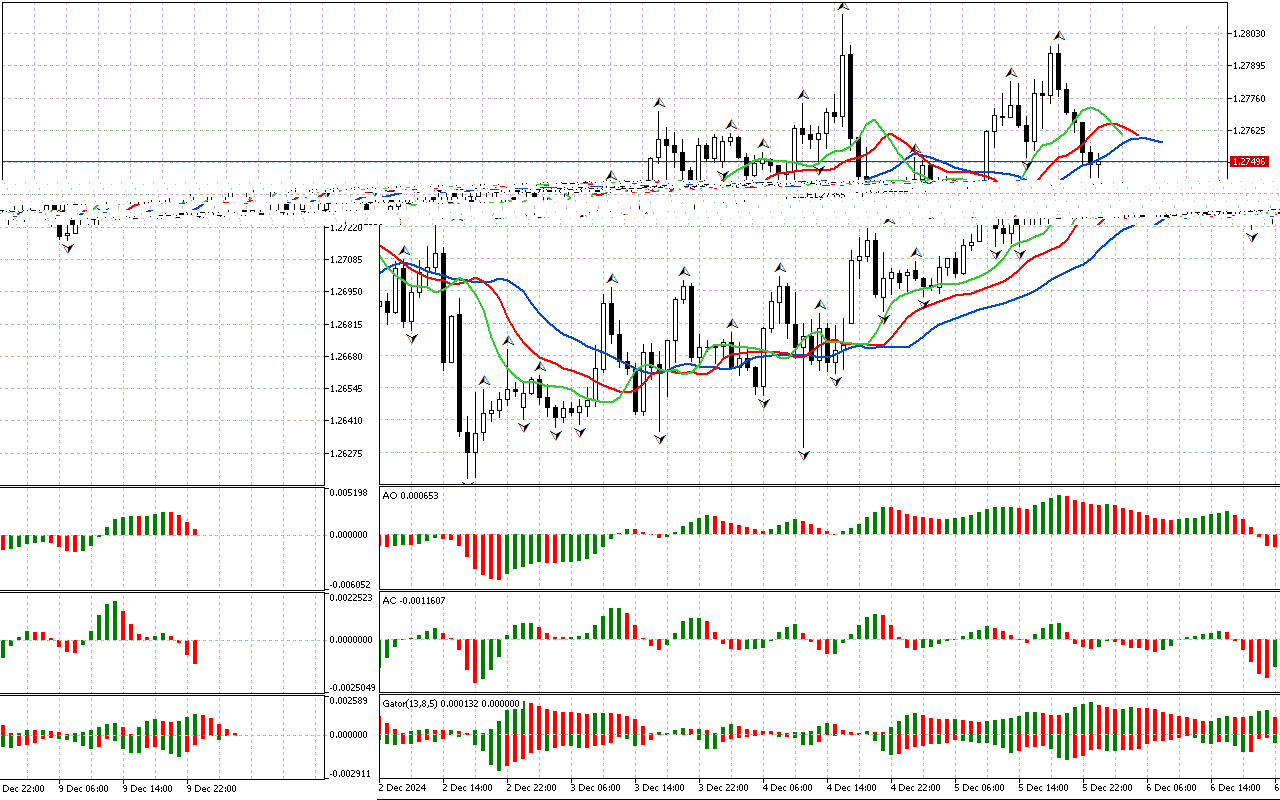Click the "Gator(13,8,5)" indicator label
Viewport: 1280px width, 800px height.
coord(411,704)
